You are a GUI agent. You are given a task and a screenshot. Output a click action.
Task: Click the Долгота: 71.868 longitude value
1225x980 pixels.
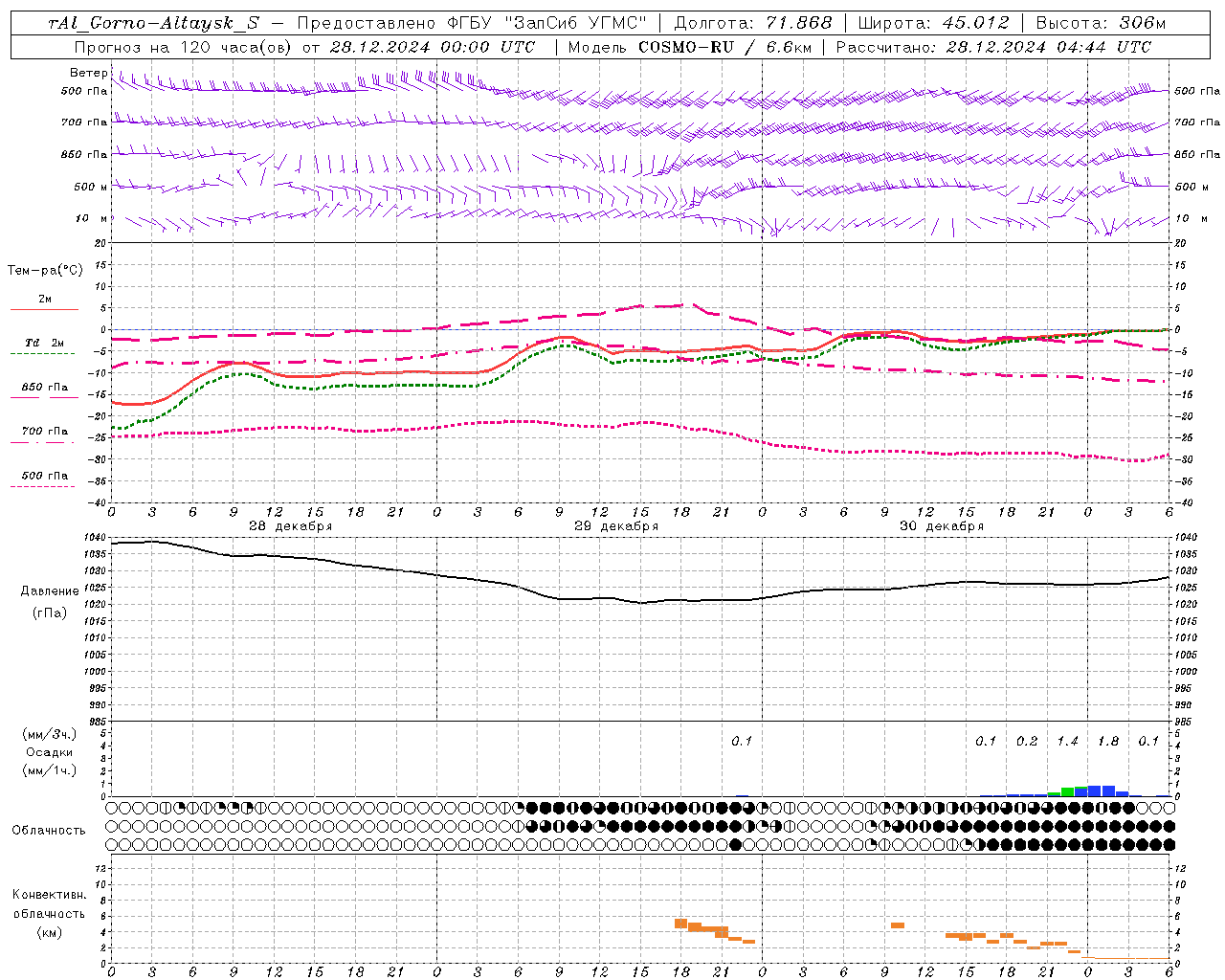click(753, 23)
